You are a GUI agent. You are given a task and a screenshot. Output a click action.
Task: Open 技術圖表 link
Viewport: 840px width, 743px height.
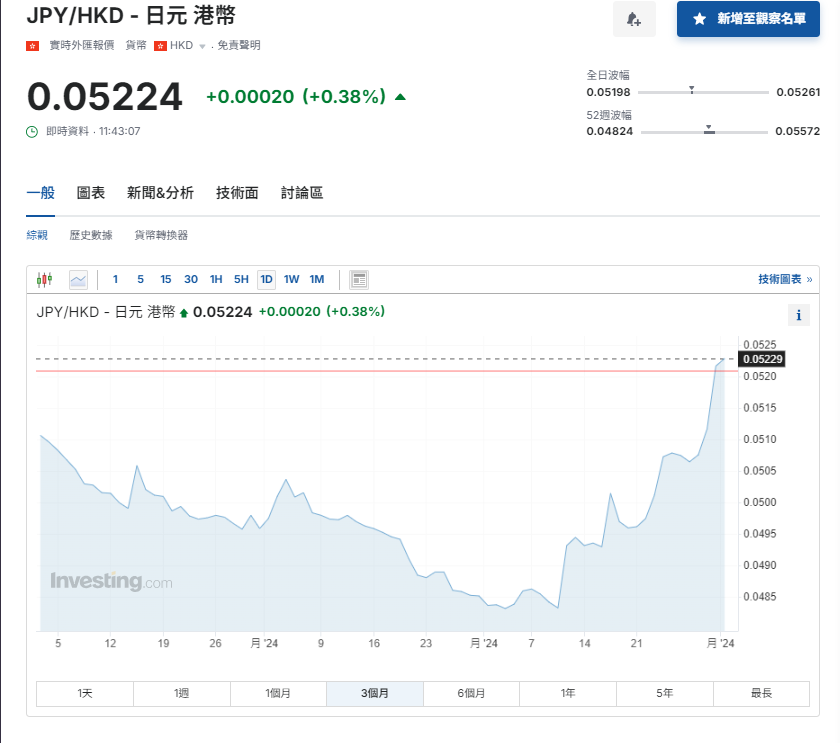coord(784,279)
